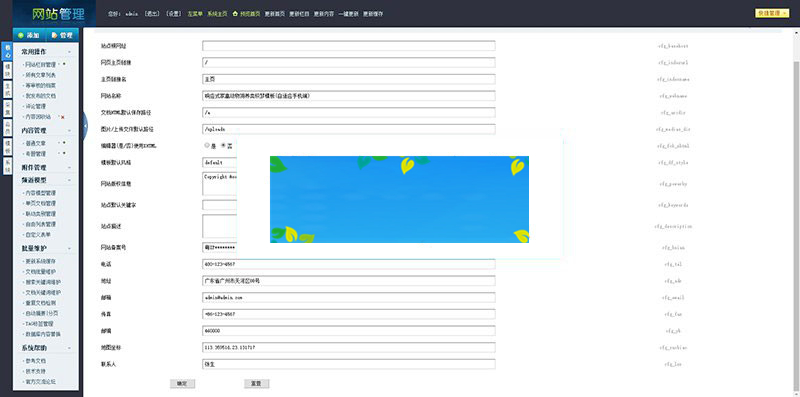Collapse the 内容管理 menu section

69,131
